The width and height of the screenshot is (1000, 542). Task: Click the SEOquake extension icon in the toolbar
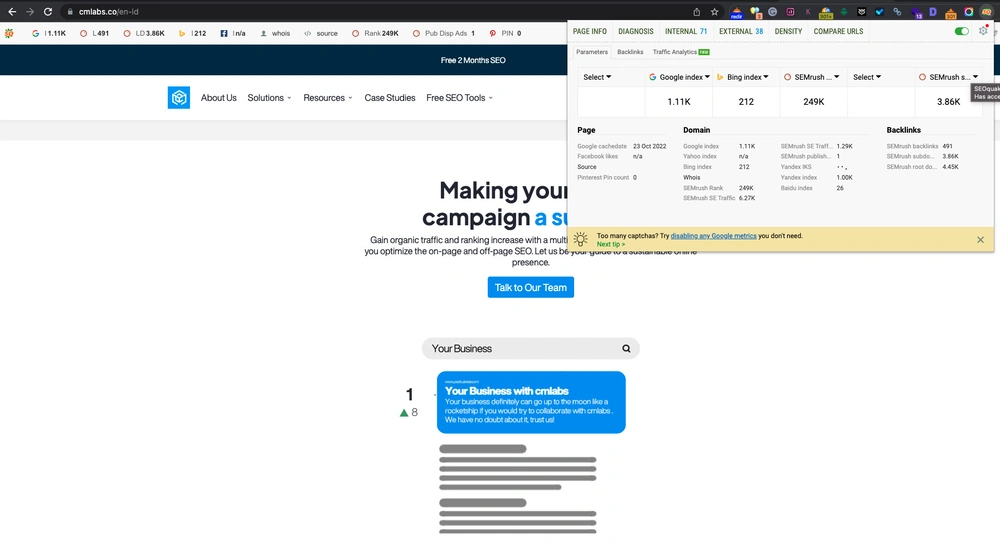(987, 11)
